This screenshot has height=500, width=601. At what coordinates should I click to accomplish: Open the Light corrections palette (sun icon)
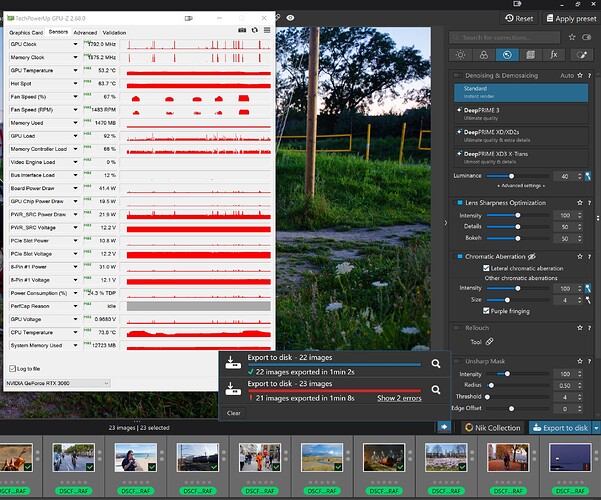[x=459, y=56]
